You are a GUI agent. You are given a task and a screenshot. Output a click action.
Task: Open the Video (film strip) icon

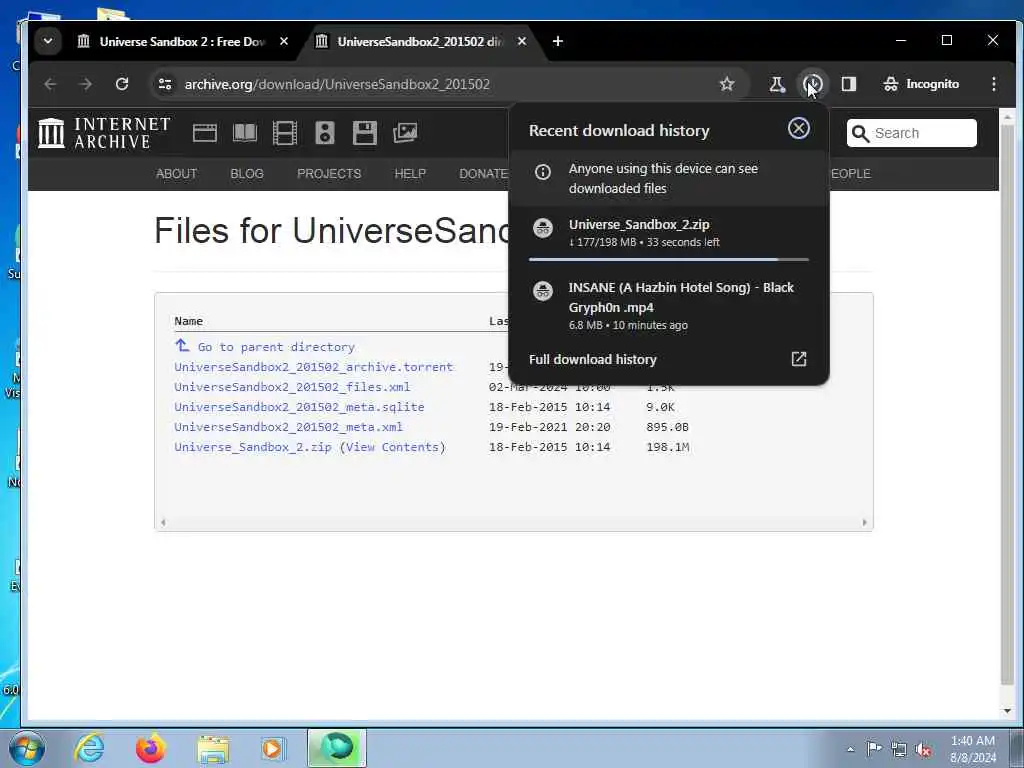tap(285, 133)
